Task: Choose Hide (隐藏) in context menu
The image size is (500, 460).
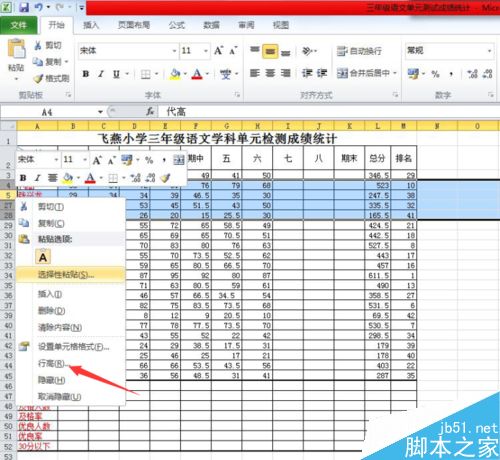Action: pos(71,380)
